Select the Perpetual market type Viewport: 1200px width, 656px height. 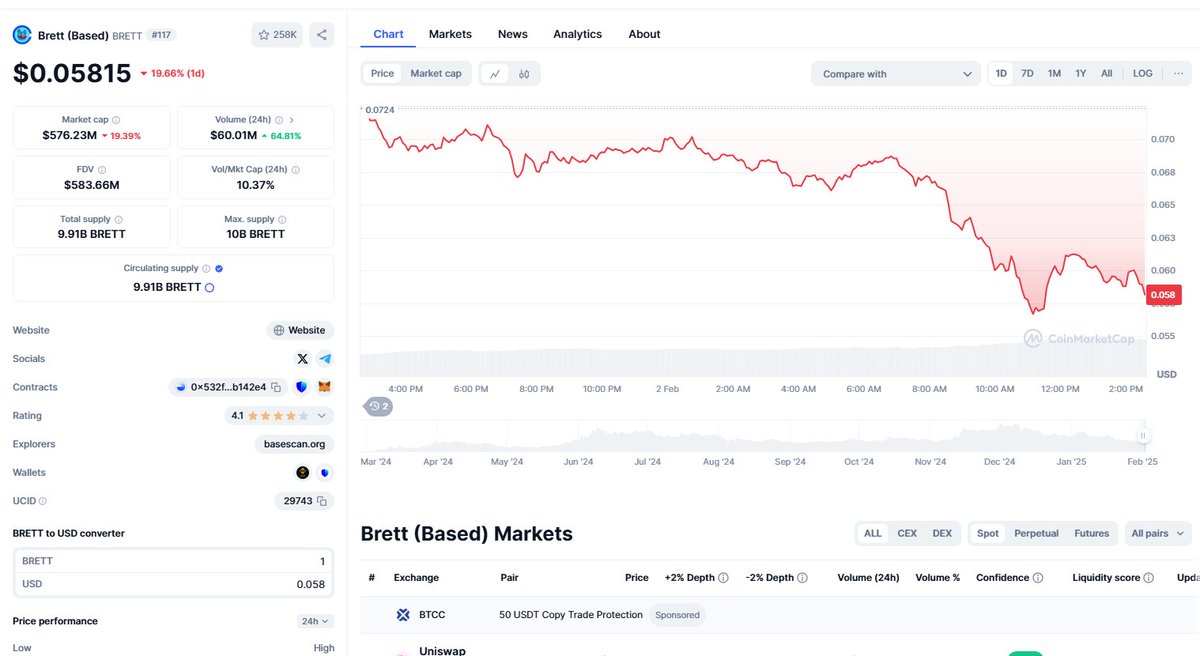tap(1036, 534)
